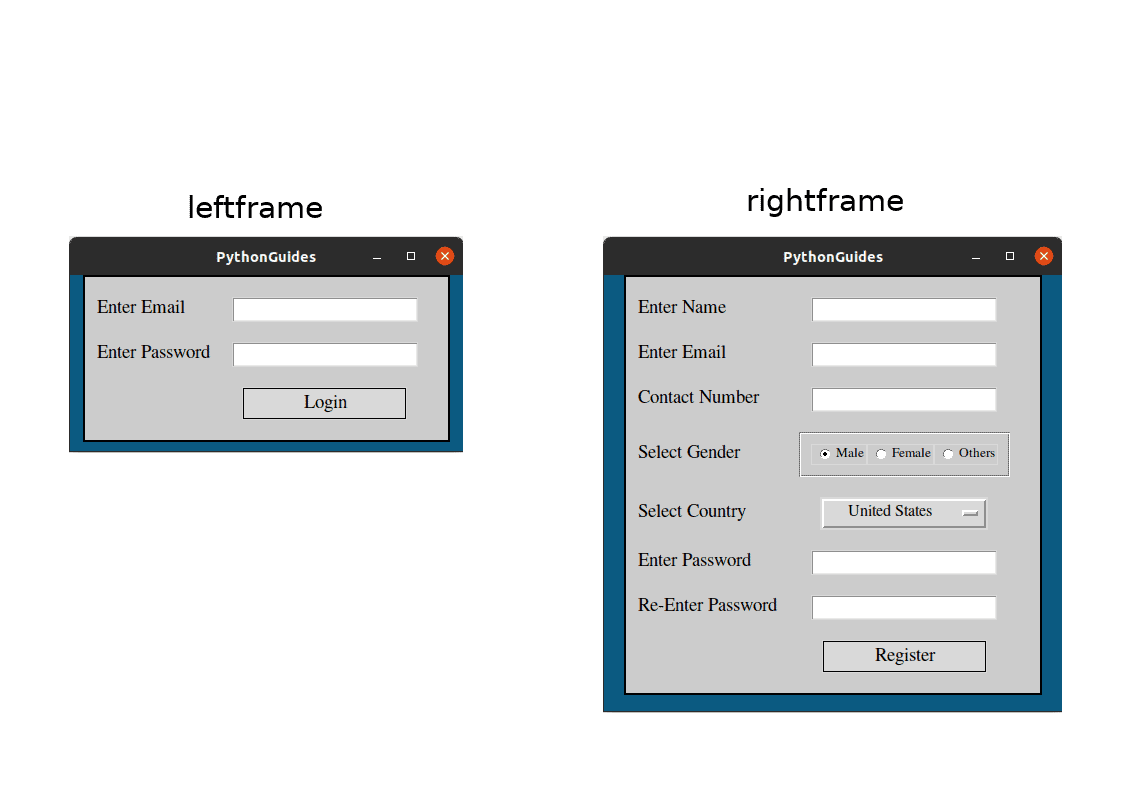The width and height of the screenshot is (1123, 794).
Task: Click the Re-Enter Password input field
Action: (x=903, y=607)
